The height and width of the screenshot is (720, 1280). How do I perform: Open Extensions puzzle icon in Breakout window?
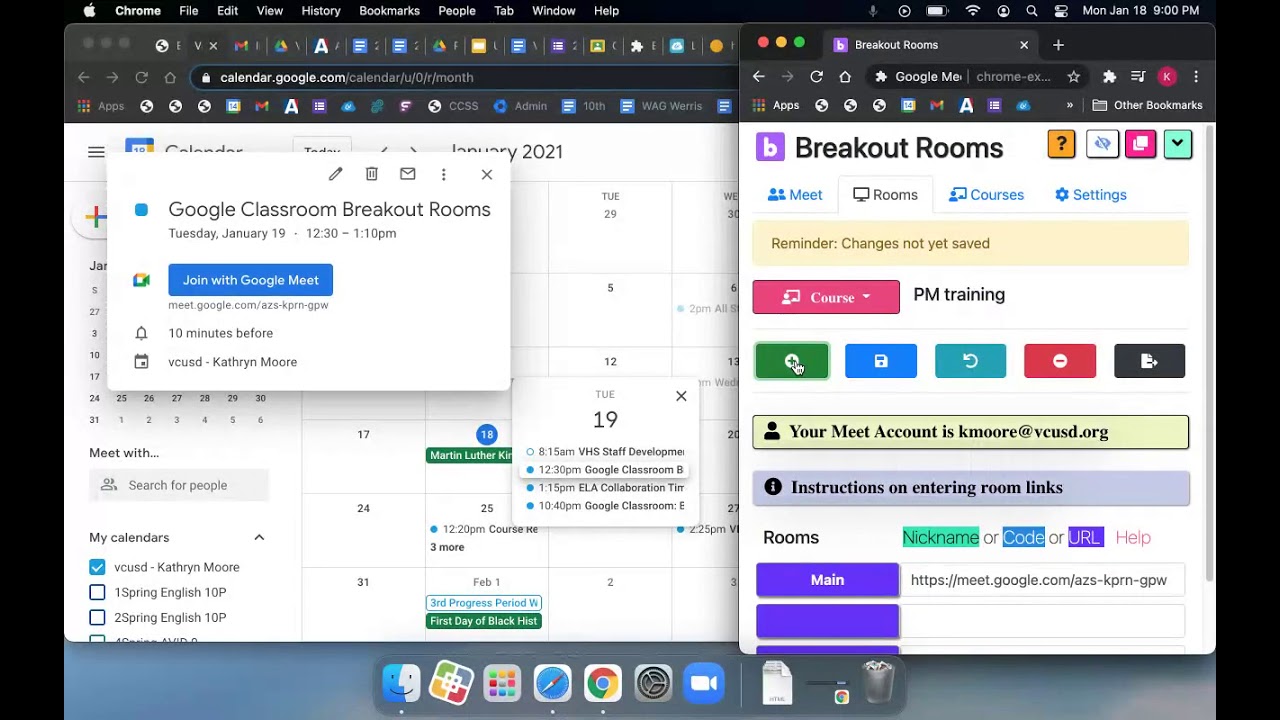1109,77
